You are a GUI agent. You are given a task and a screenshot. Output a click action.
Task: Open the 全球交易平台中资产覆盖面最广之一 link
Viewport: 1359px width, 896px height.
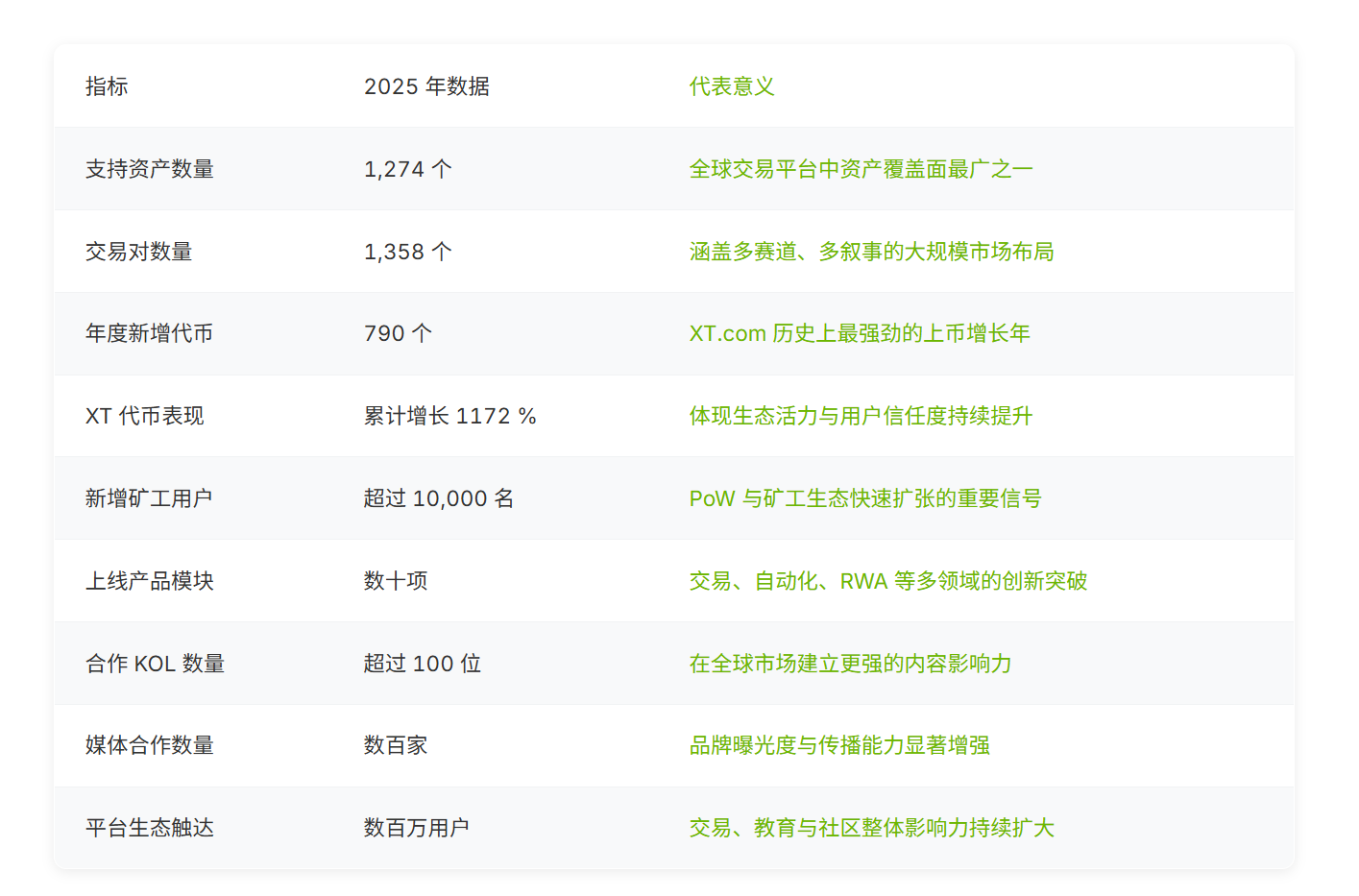(x=861, y=169)
